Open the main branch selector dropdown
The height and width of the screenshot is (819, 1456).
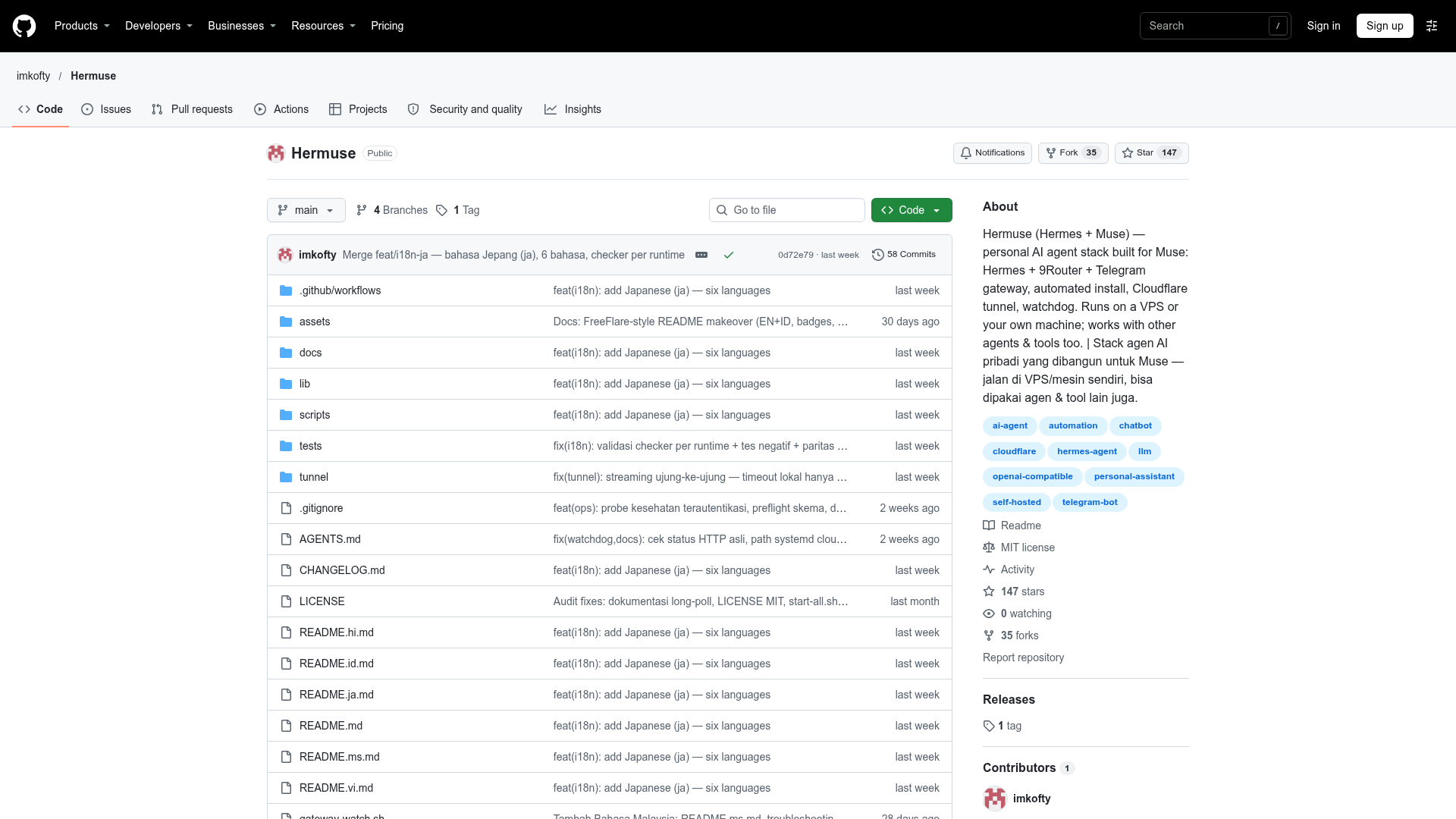click(x=306, y=210)
